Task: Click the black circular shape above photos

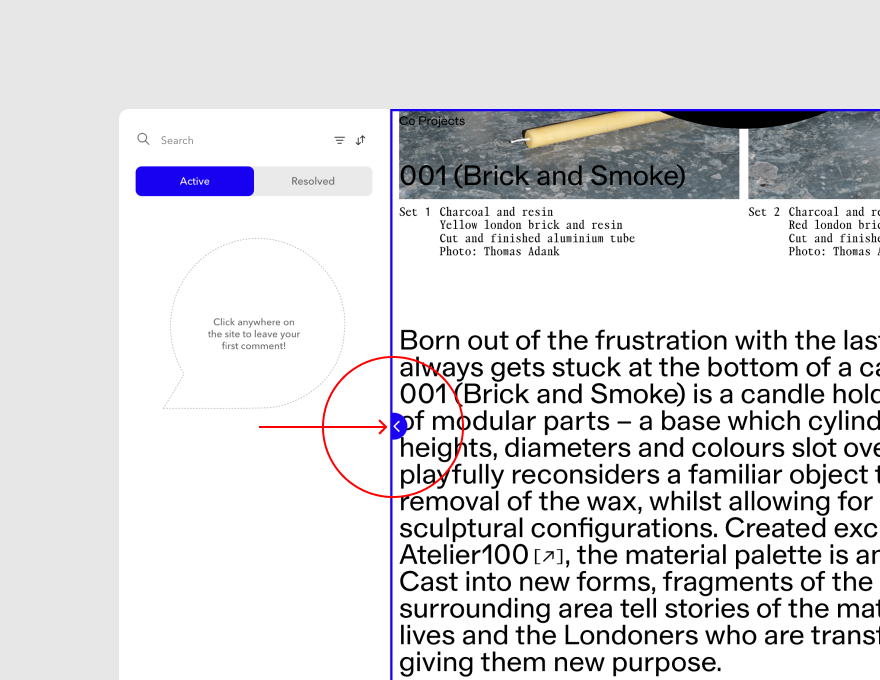Action: click(770, 119)
